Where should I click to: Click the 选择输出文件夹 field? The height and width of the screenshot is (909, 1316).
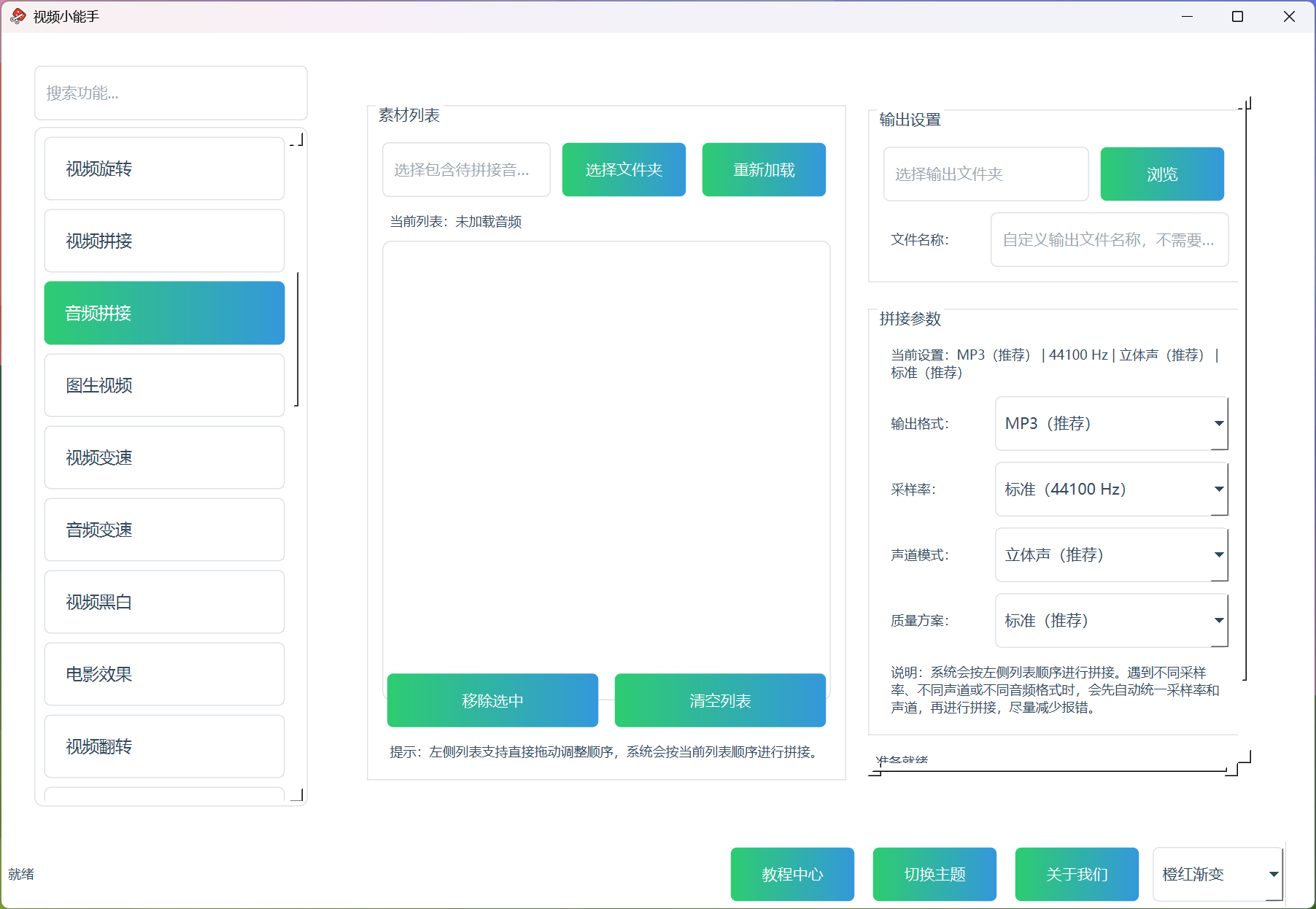[986, 174]
